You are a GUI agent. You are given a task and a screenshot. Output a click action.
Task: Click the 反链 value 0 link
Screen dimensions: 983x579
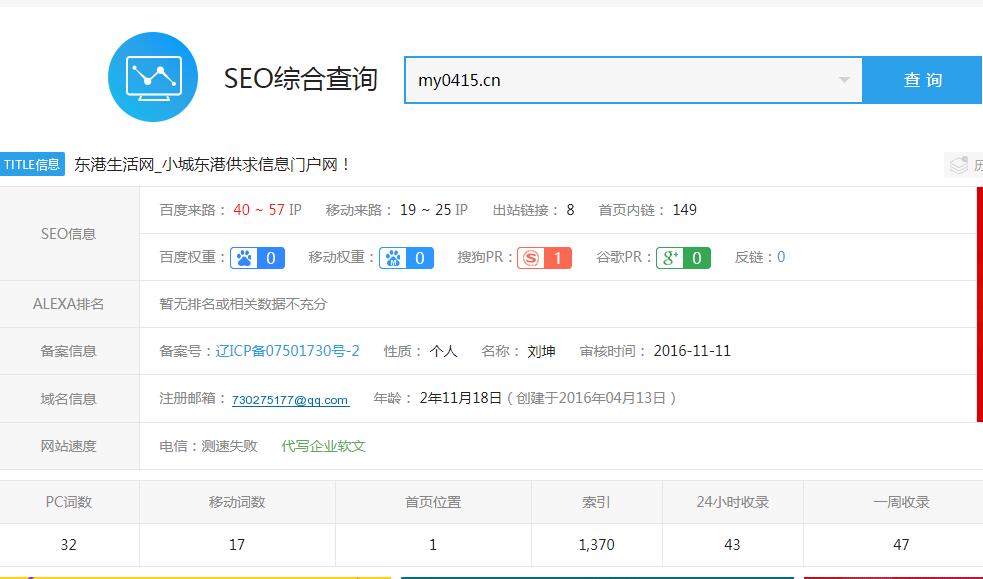point(781,257)
